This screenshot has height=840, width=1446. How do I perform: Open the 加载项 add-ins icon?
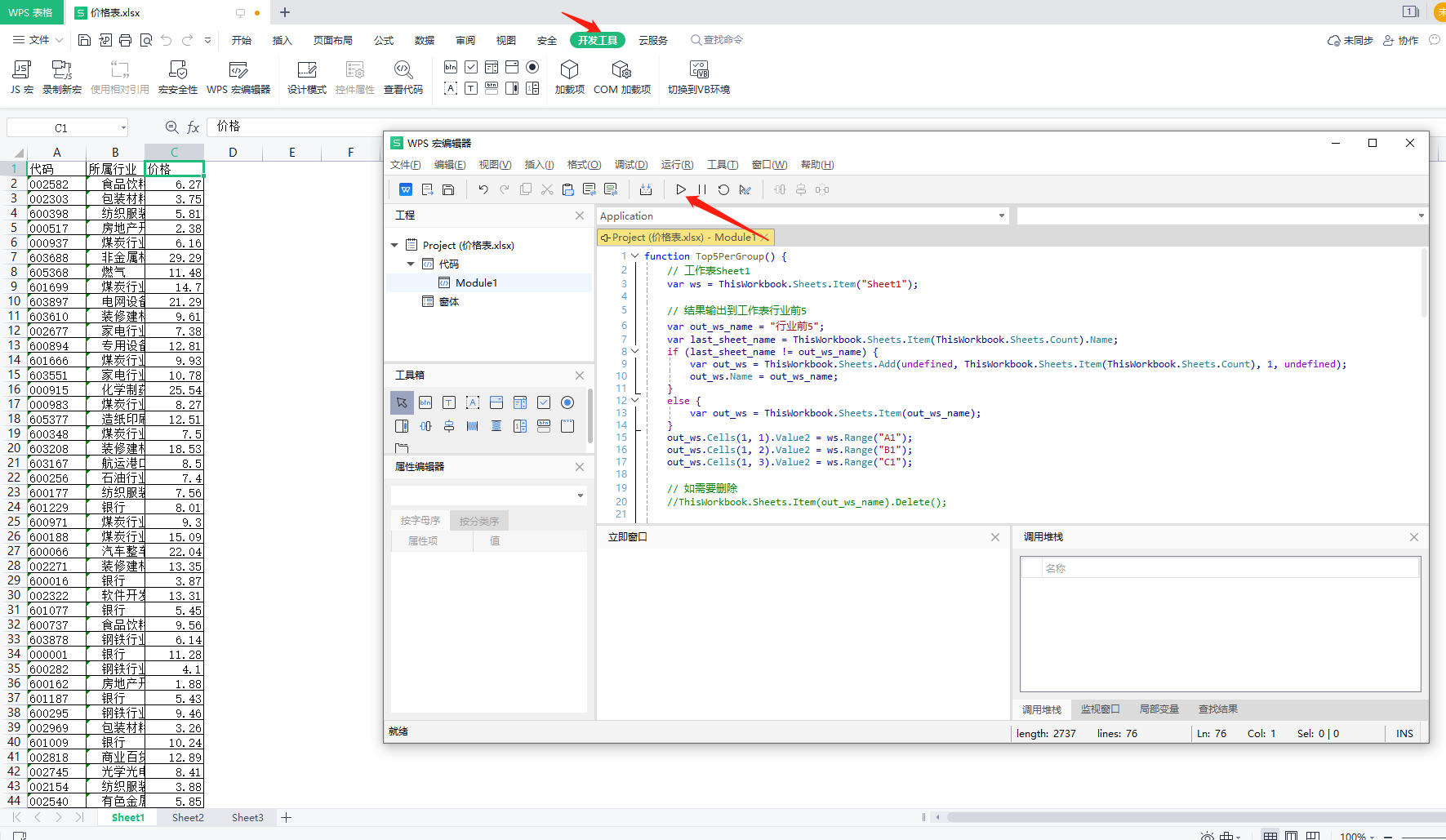pos(570,78)
